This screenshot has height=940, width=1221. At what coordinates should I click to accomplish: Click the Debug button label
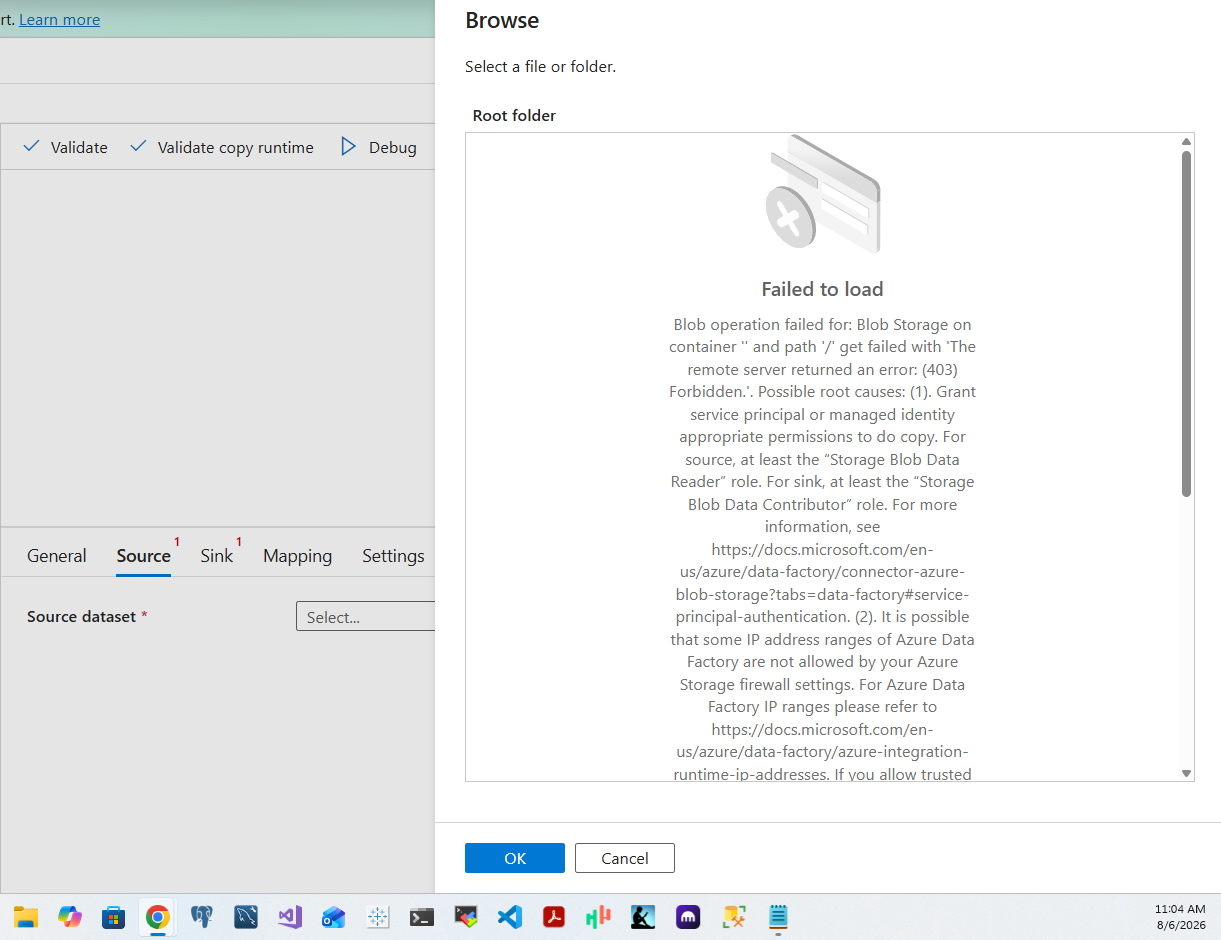click(x=393, y=147)
